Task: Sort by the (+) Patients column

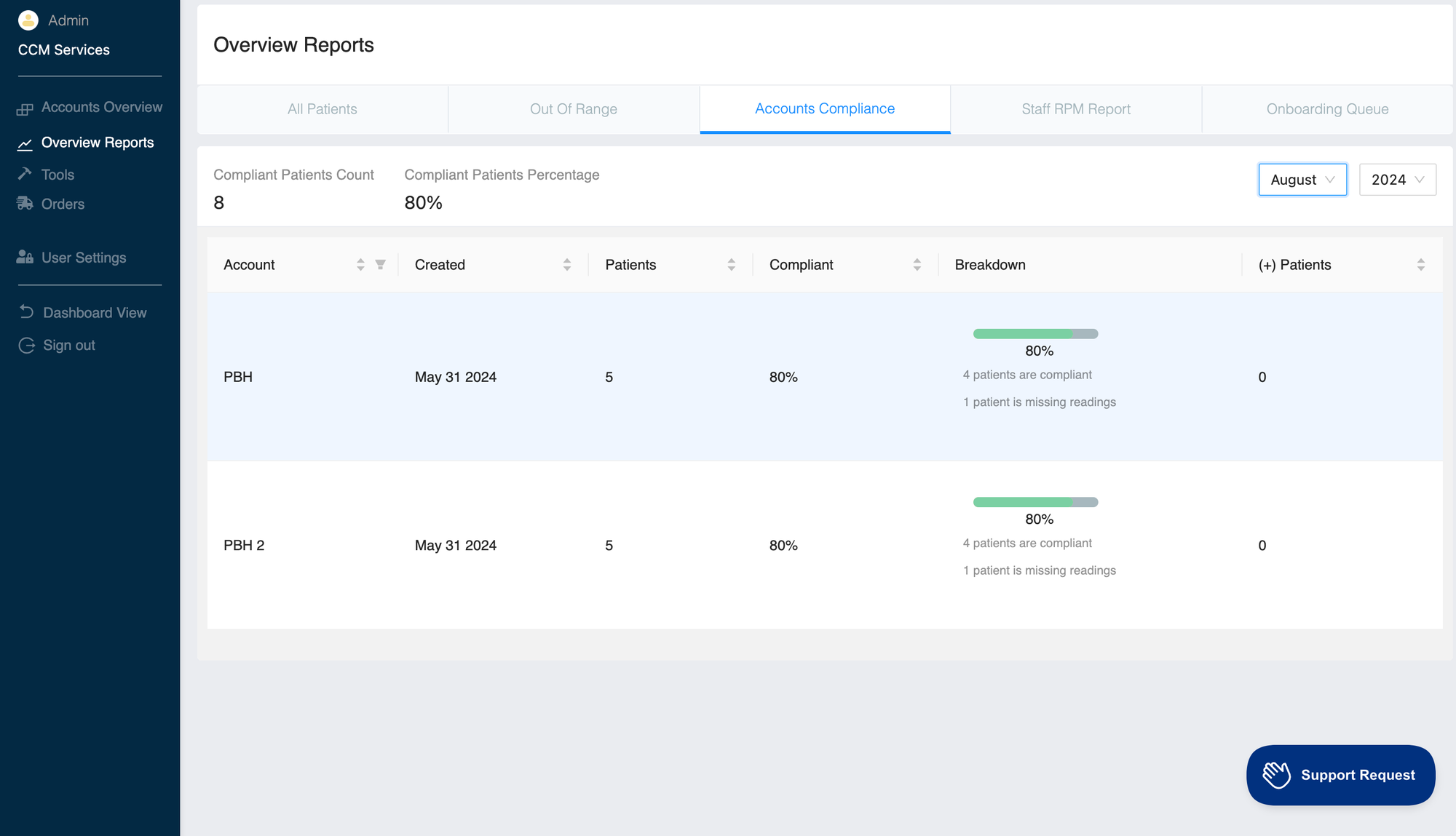Action: tap(1420, 265)
